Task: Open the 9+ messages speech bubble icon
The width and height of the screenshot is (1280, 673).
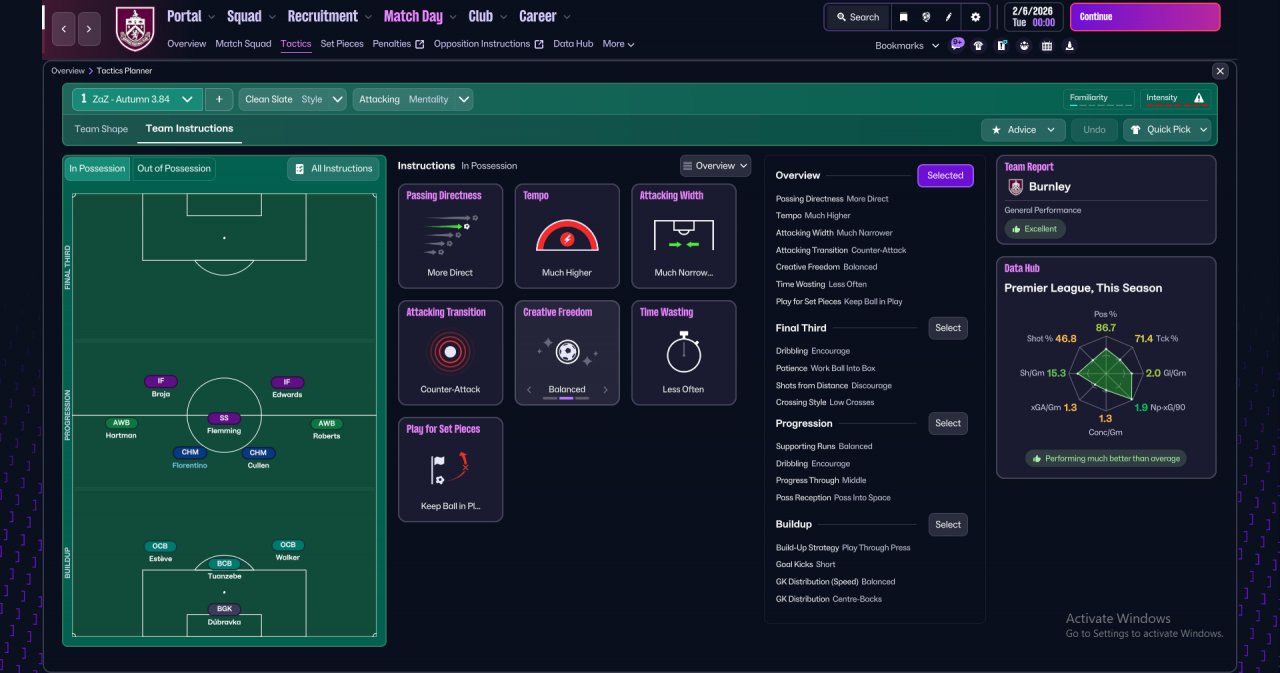Action: (957, 44)
